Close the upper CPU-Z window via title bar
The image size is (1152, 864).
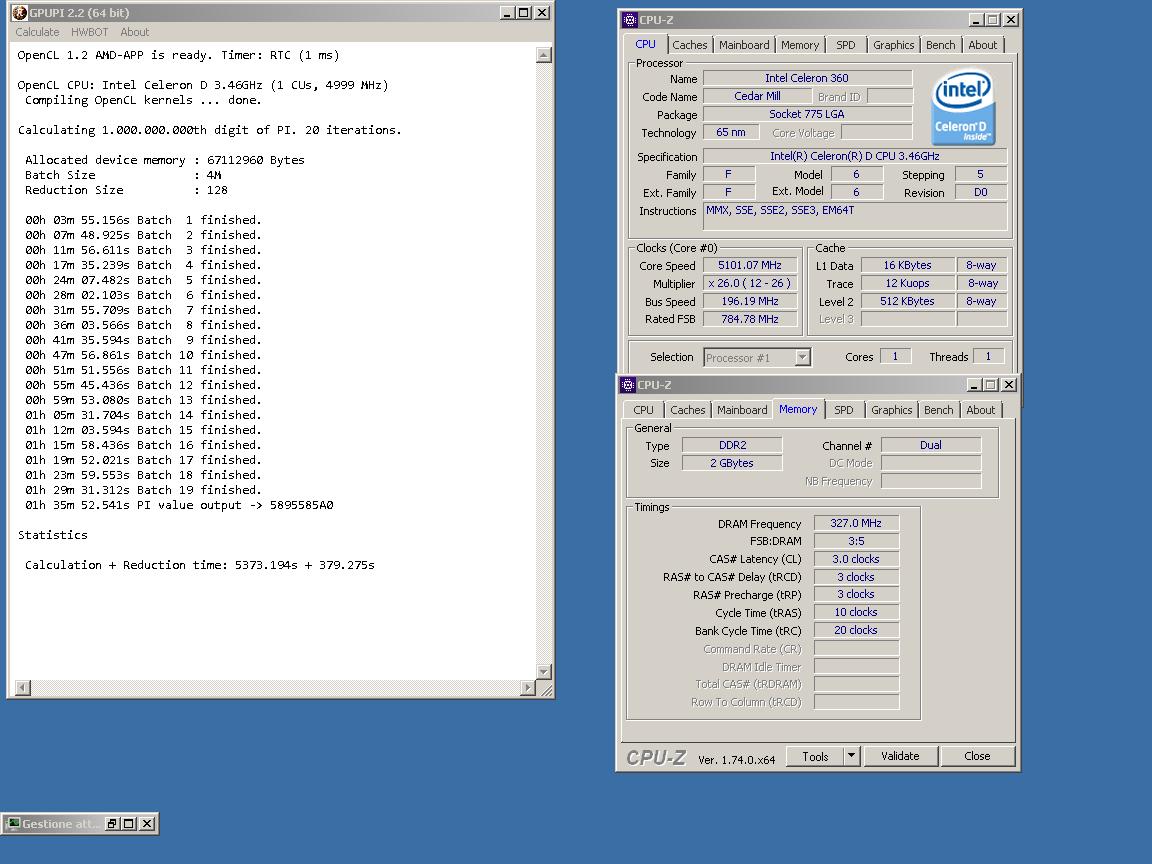pos(1011,20)
